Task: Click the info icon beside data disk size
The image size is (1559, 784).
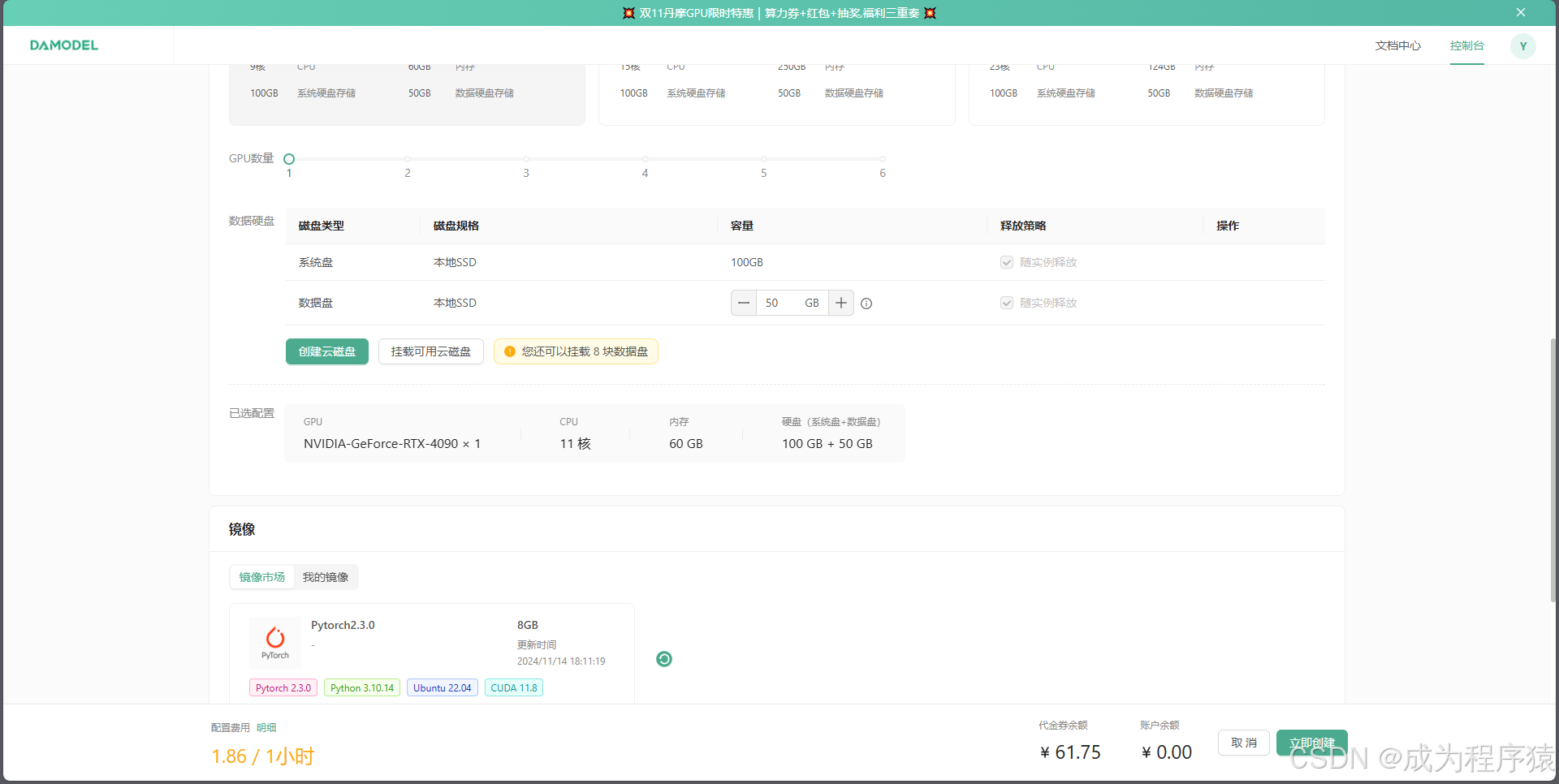Action: 866,304
